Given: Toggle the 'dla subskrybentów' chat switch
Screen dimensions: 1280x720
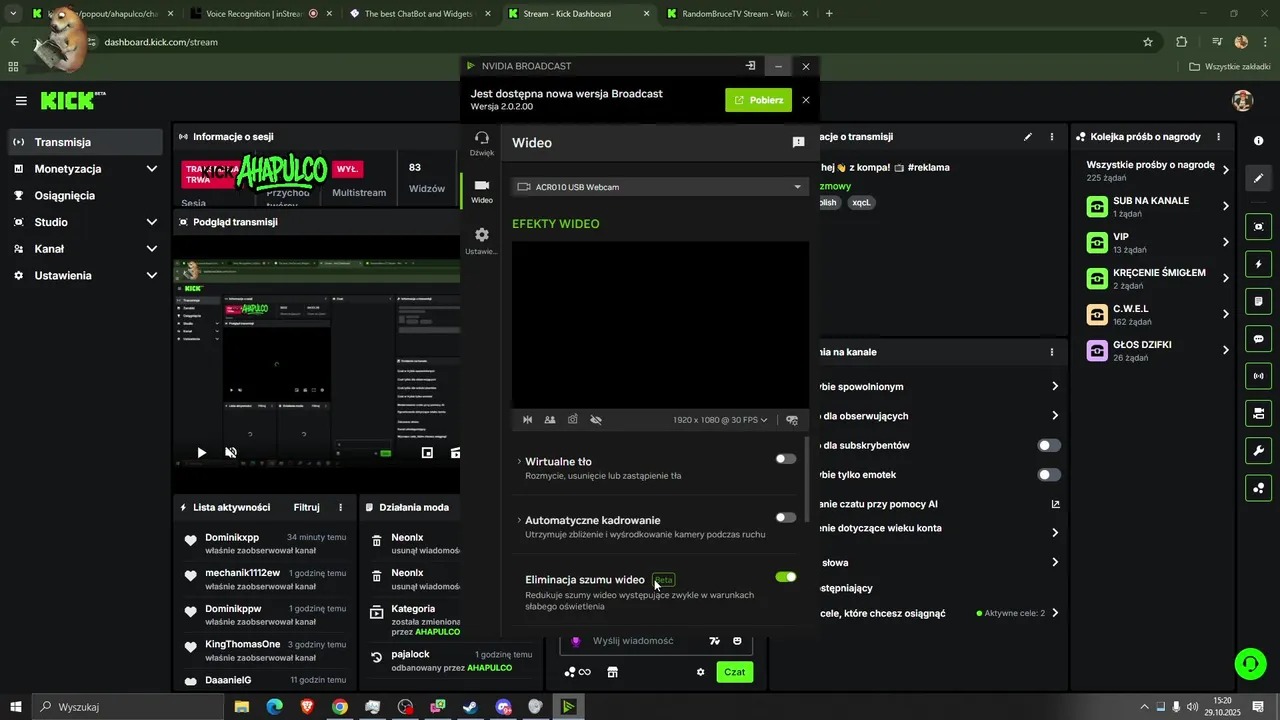Looking at the screenshot, I should tap(1049, 445).
